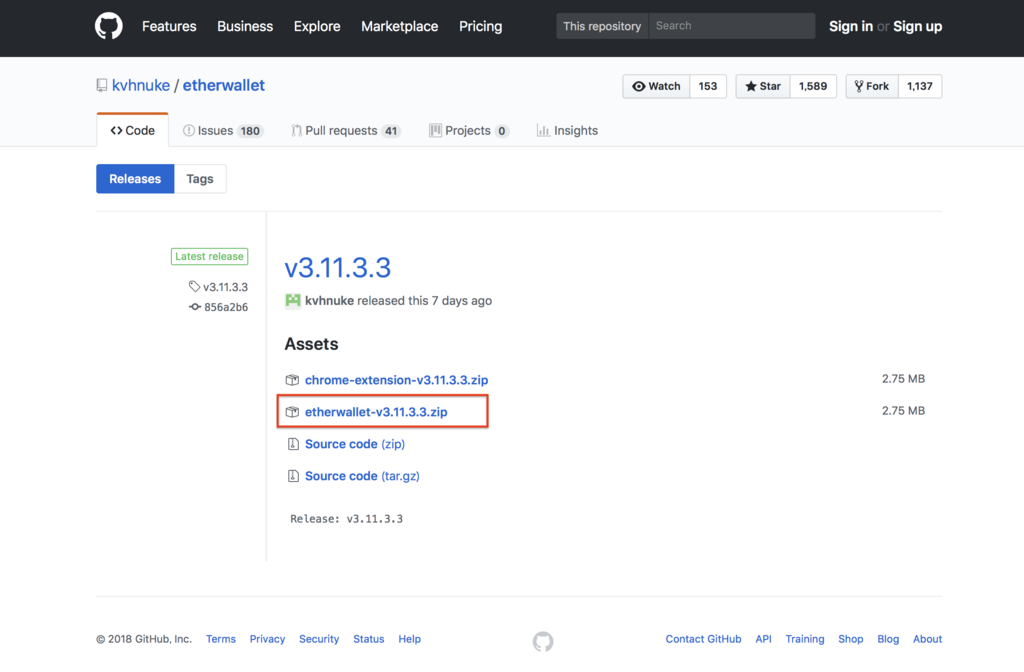The height and width of the screenshot is (672, 1024).
Task: Open Privacy in footer
Action: 267,639
